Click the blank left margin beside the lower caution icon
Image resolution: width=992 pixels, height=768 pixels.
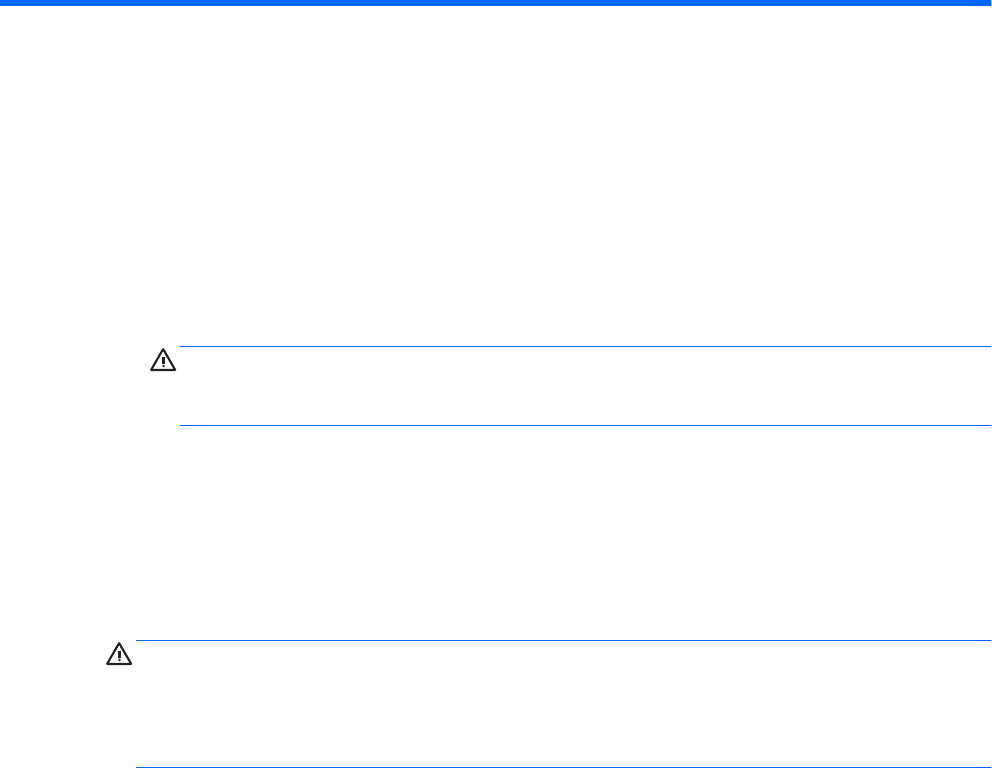[50, 700]
